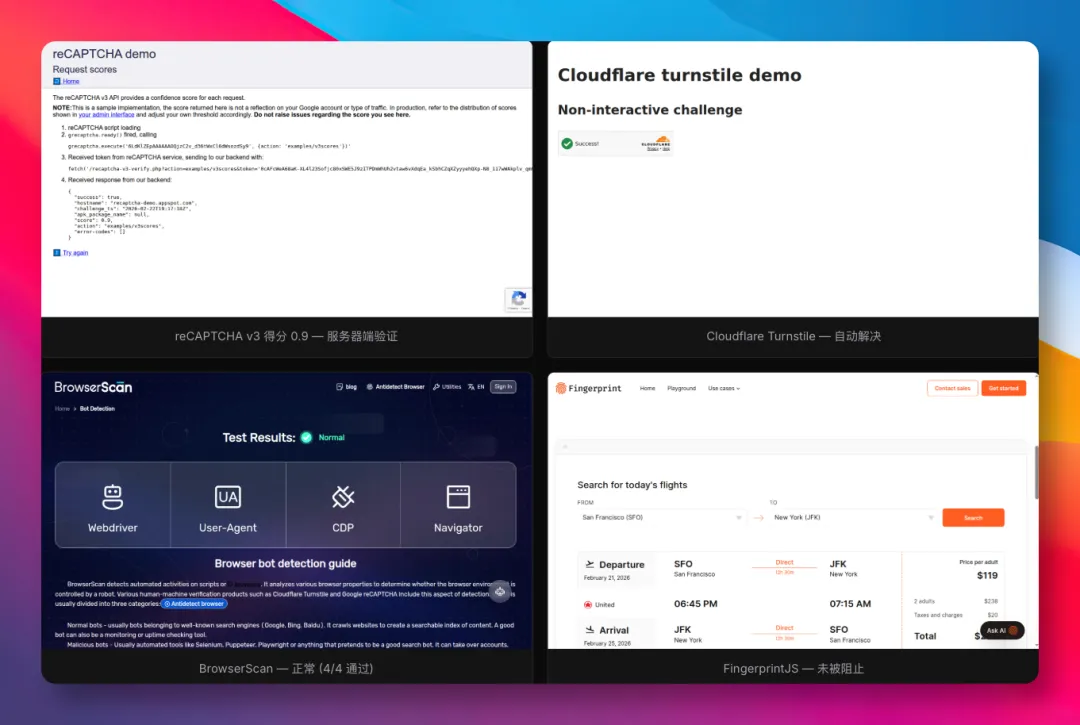Click the Arrival plane icon
Screen dimensions: 1080x725
pos(590,629)
